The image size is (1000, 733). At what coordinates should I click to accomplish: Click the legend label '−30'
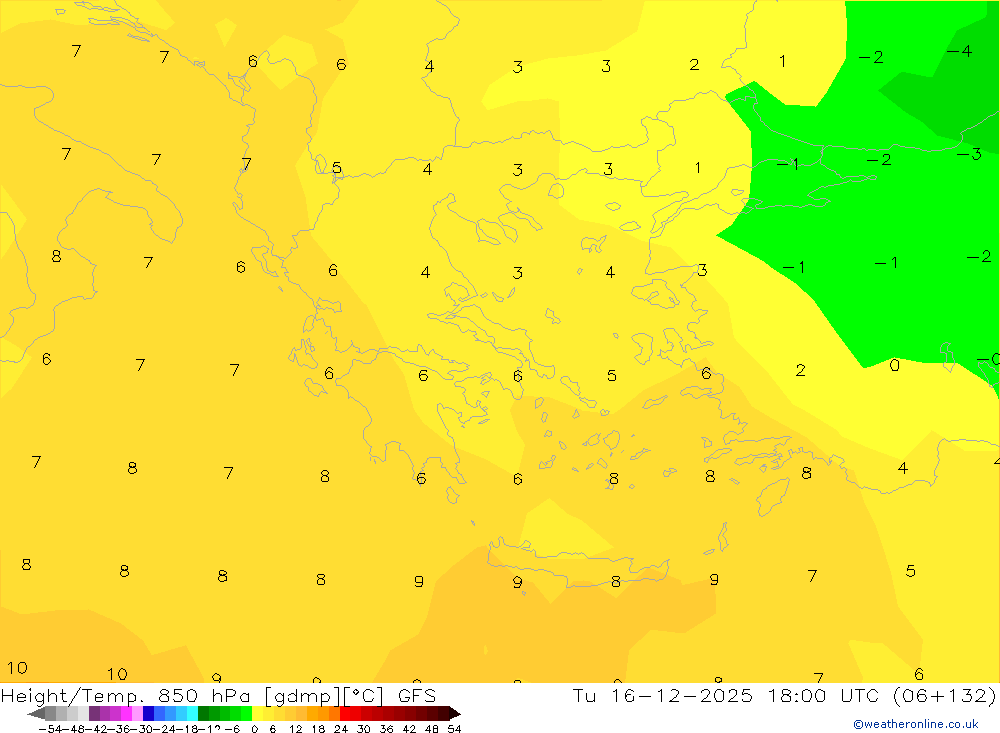click(142, 729)
